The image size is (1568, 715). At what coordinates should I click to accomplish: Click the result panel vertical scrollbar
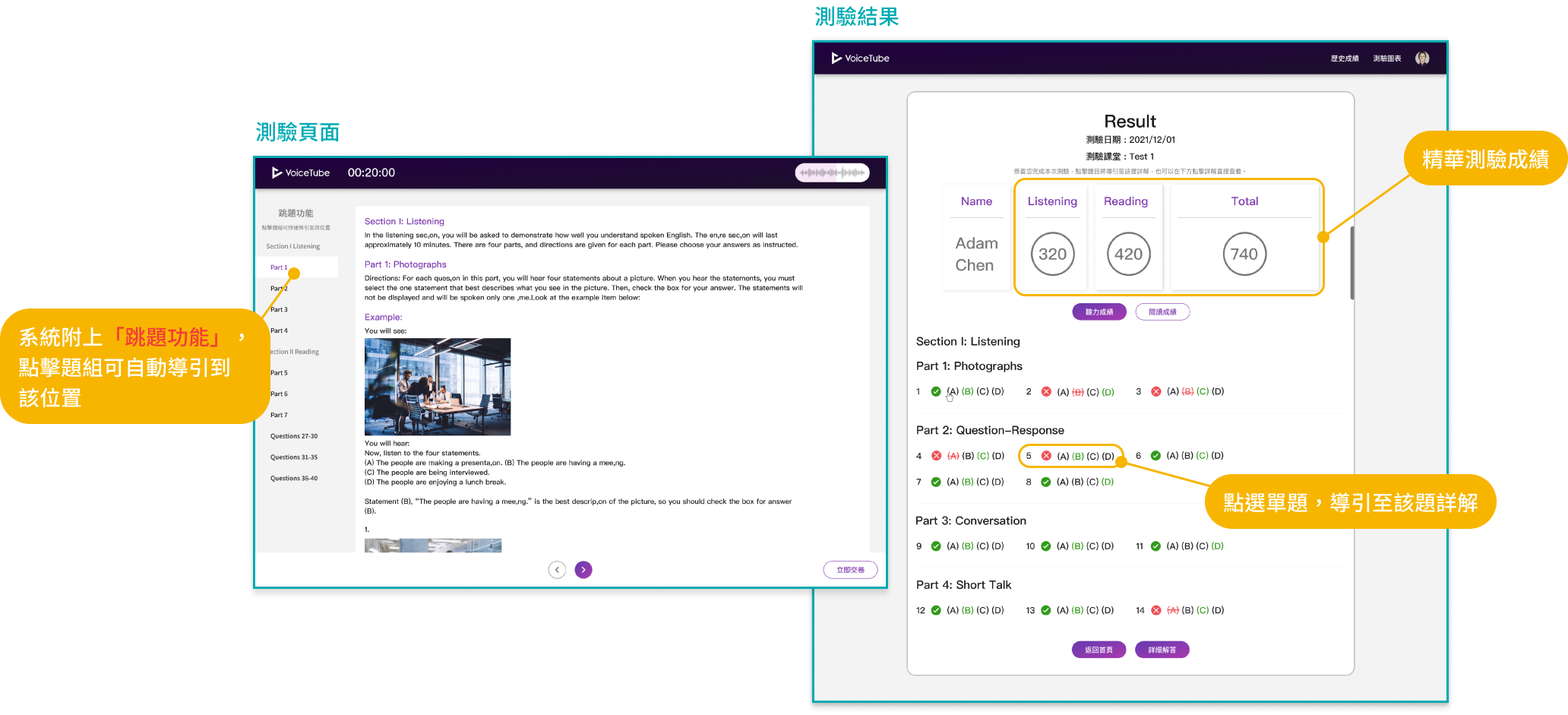tap(1351, 262)
